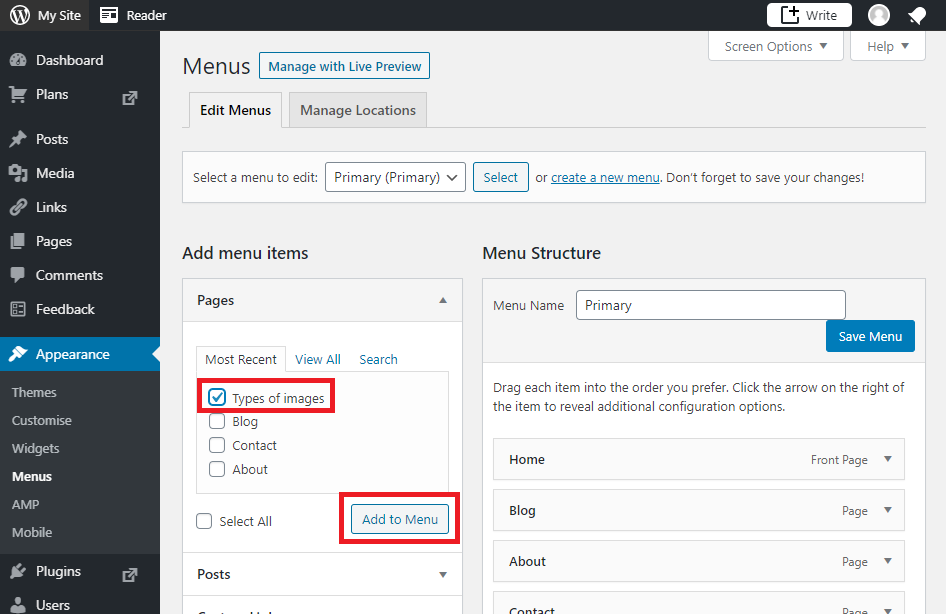Image resolution: width=946 pixels, height=614 pixels.
Task: Expand the Blog menu item arrow
Action: coord(888,510)
